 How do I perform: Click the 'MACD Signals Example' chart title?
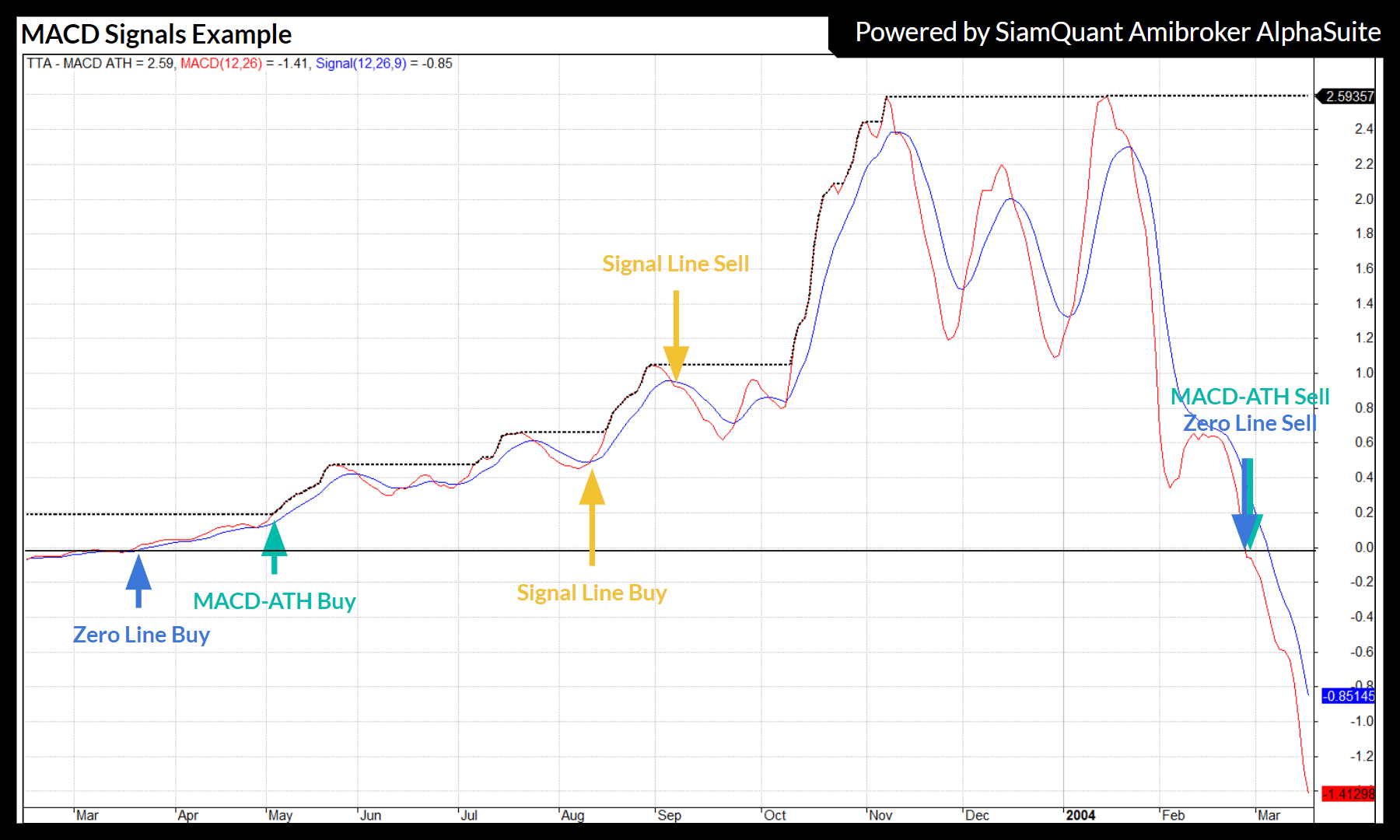[x=156, y=35]
